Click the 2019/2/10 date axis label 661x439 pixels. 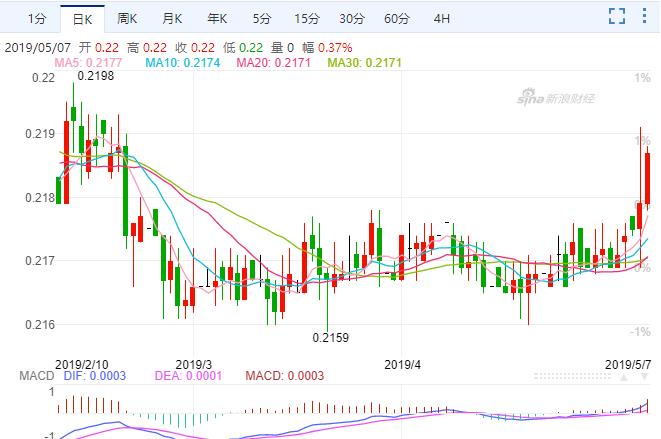click(x=82, y=364)
